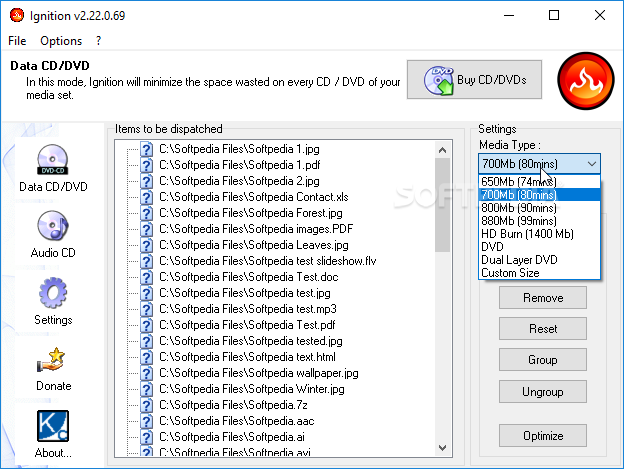Click file icon of Softpedia Test.doc
Image resolution: width=624 pixels, height=469 pixels.
pos(146,277)
